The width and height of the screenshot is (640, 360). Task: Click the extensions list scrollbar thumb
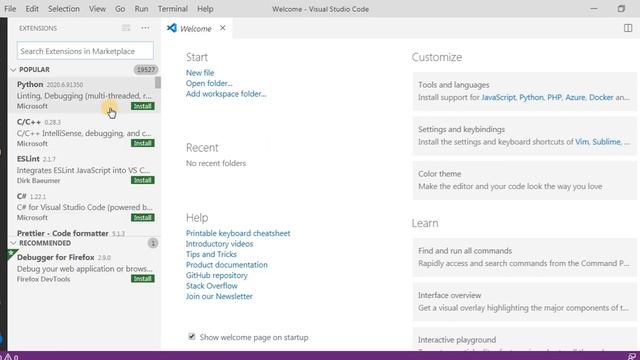[x=158, y=82]
